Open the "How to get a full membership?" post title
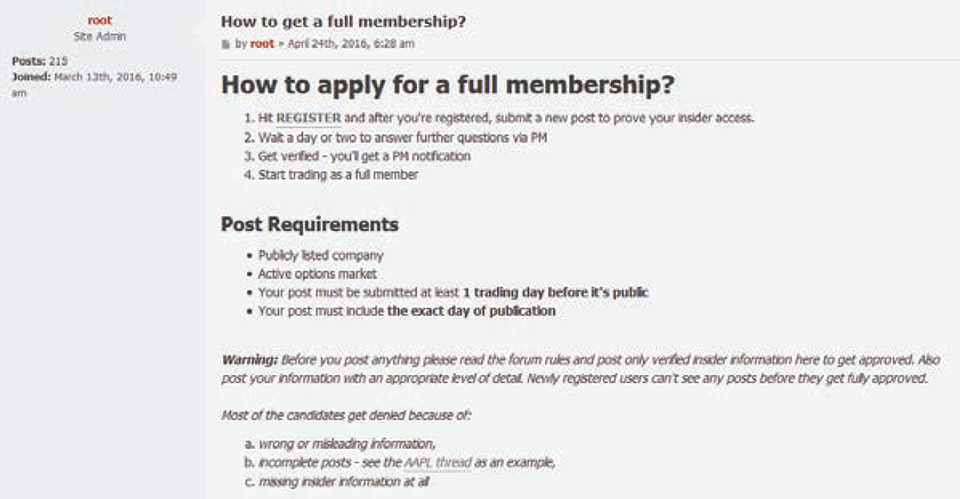 (343, 21)
